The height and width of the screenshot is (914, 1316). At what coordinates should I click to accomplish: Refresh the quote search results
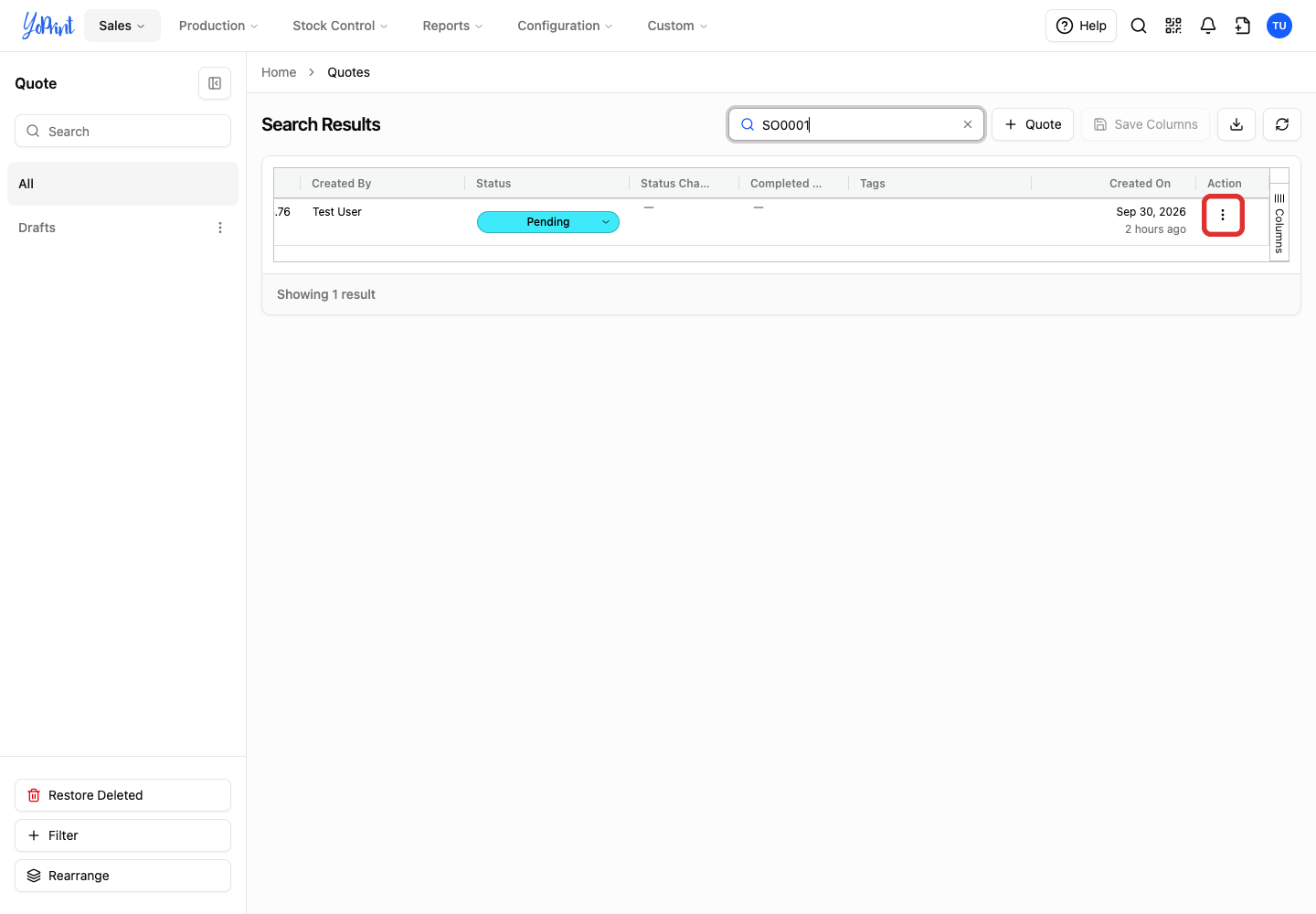pyautogui.click(x=1282, y=124)
